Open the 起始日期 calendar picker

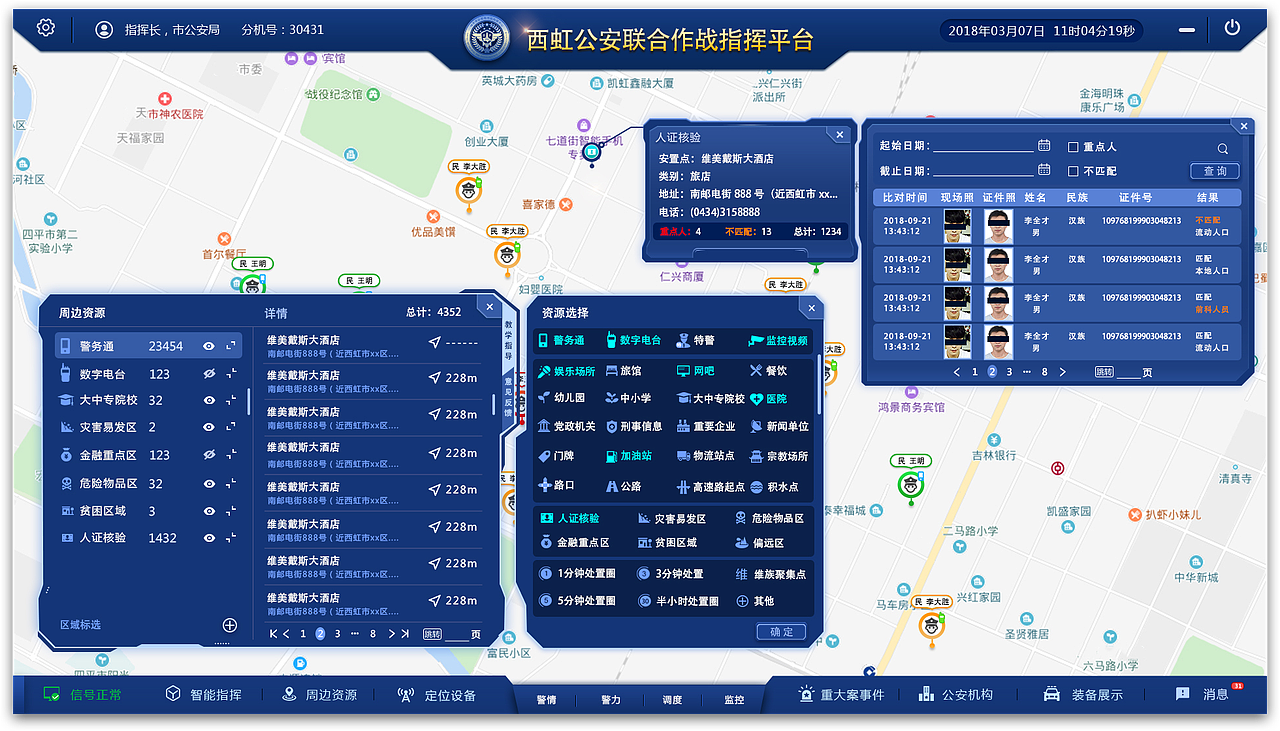tap(1044, 144)
